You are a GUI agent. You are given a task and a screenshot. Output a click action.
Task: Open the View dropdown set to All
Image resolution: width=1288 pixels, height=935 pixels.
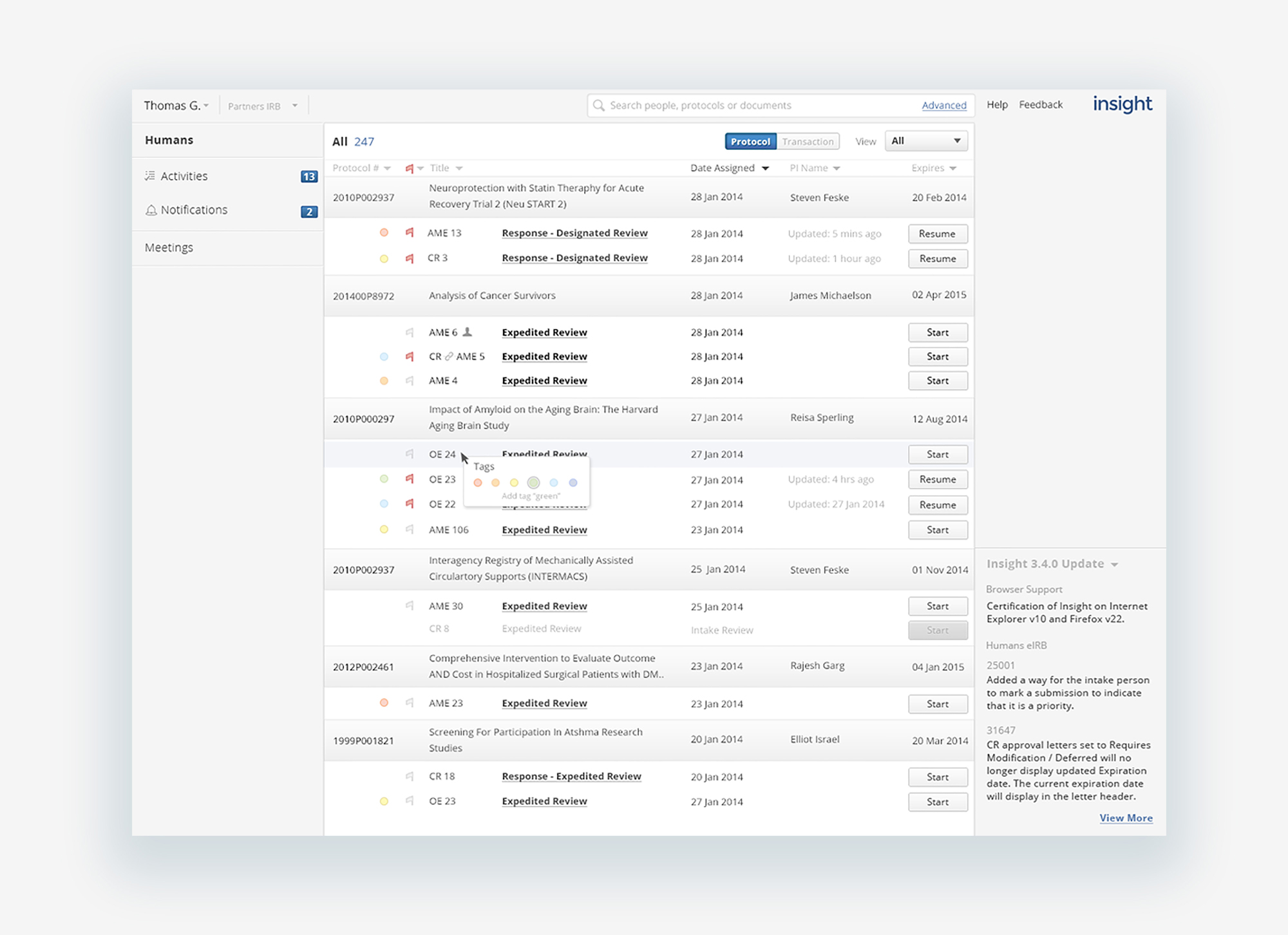click(926, 141)
